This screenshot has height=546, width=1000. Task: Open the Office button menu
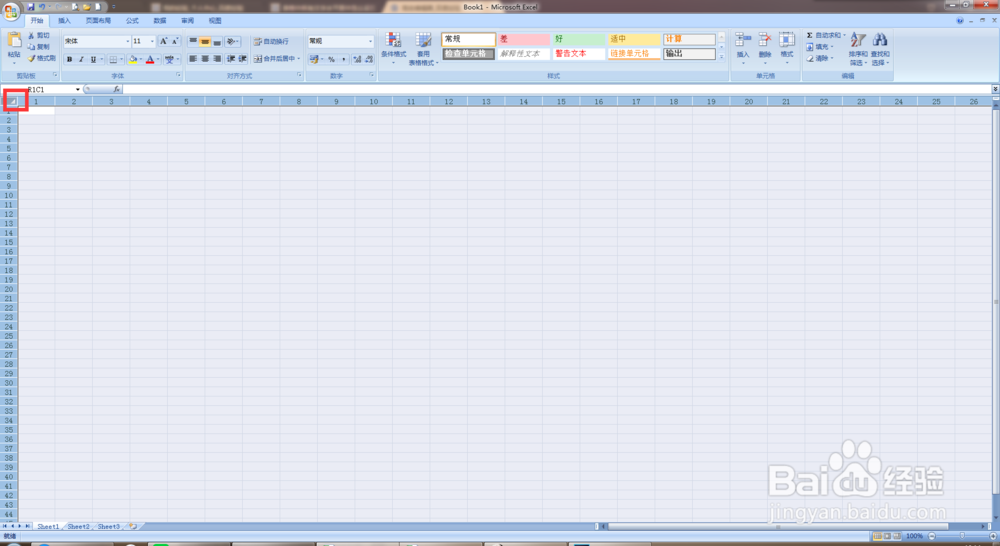tap(10, 11)
